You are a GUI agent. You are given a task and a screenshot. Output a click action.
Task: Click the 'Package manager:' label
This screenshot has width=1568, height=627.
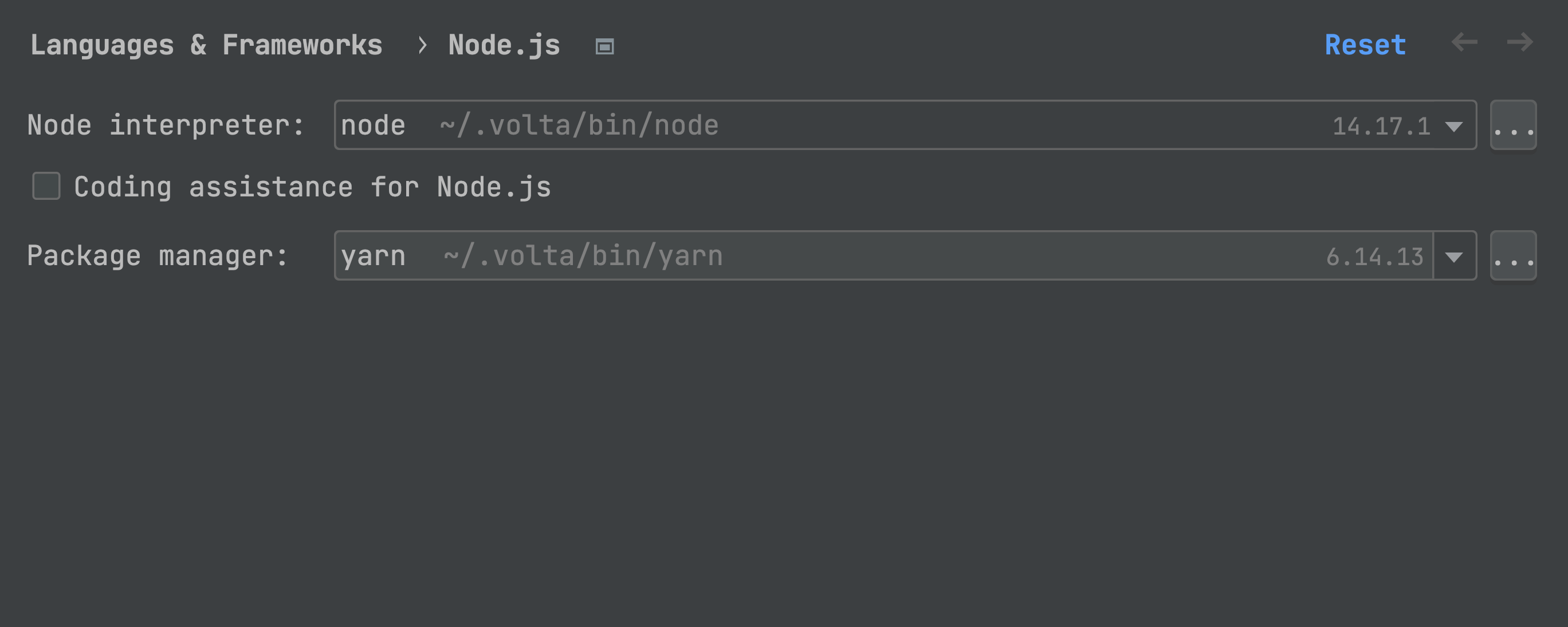(157, 256)
